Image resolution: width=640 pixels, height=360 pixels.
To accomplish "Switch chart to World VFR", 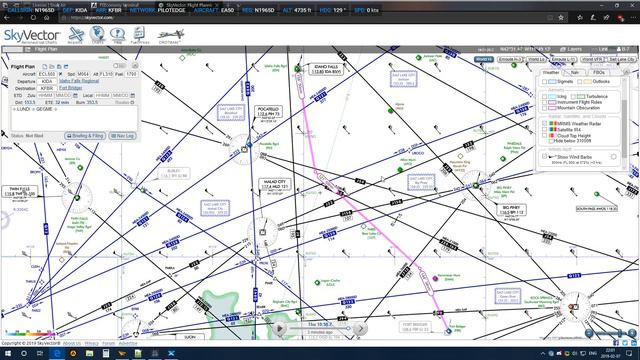I will pyautogui.click(x=592, y=60).
